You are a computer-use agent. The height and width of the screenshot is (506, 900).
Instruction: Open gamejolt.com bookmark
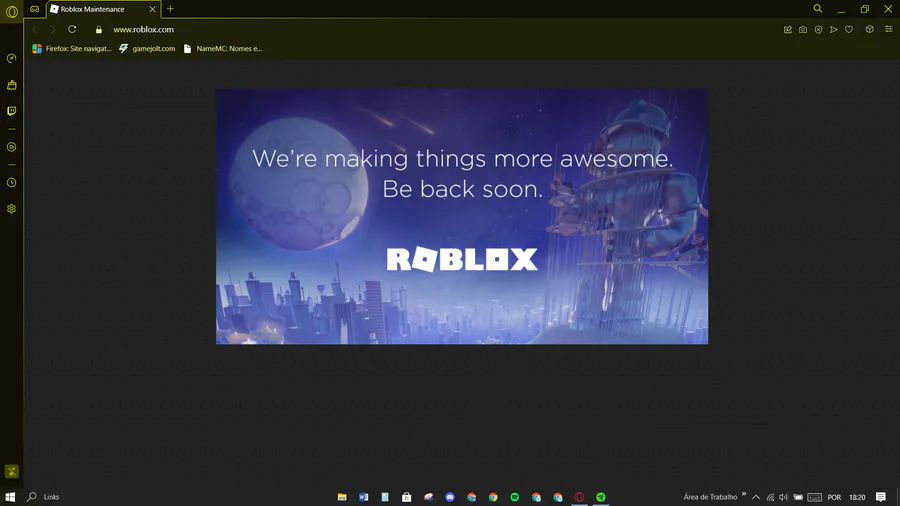147,49
